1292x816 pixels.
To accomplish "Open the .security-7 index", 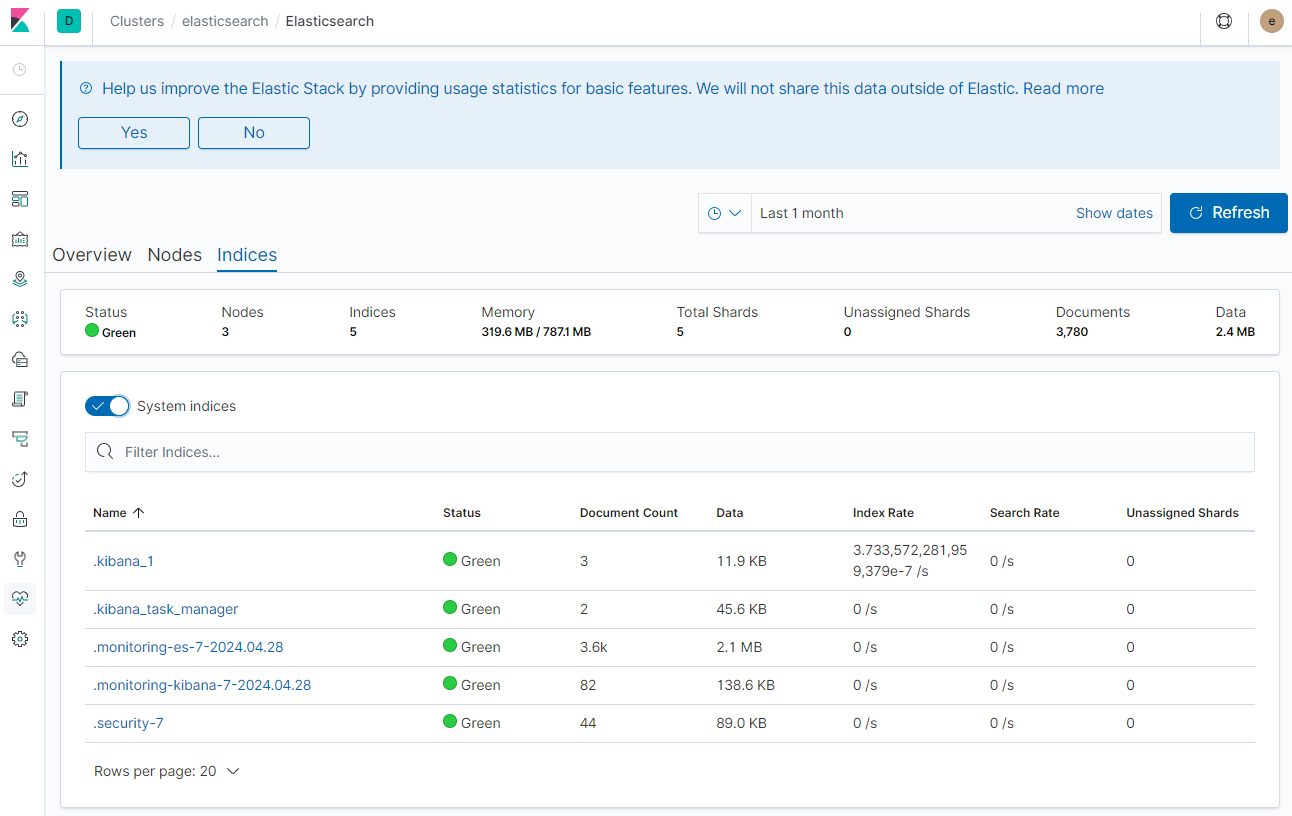I will (x=128, y=723).
